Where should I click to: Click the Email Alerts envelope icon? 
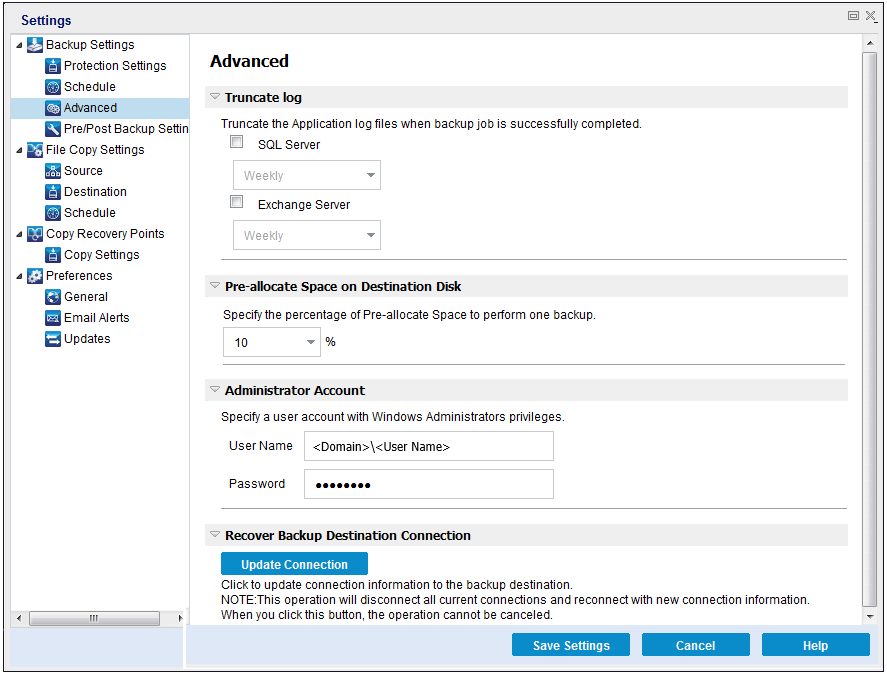point(52,317)
